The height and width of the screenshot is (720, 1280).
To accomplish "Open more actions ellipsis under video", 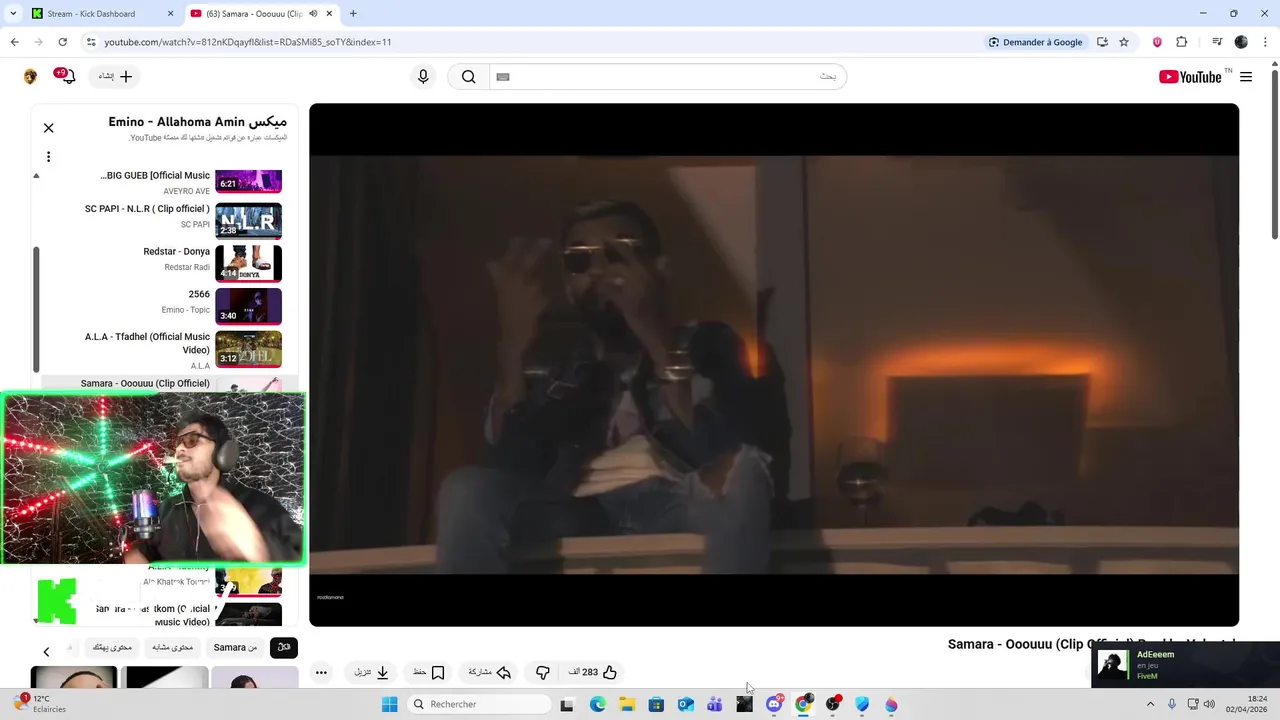I will coord(321,672).
